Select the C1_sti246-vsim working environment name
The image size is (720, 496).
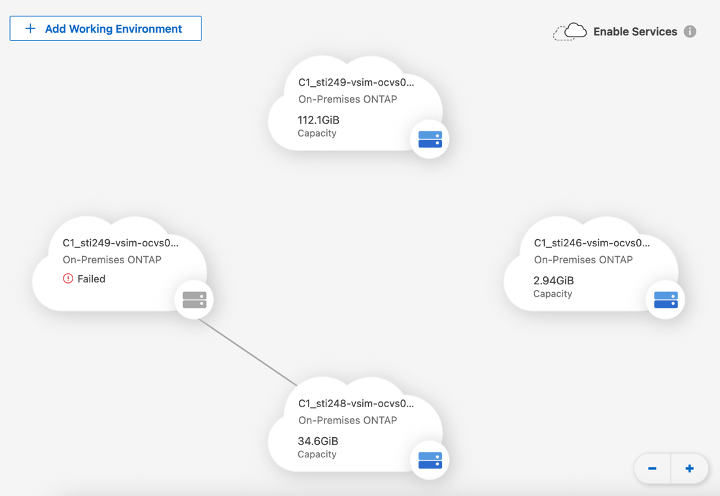pyautogui.click(x=592, y=243)
